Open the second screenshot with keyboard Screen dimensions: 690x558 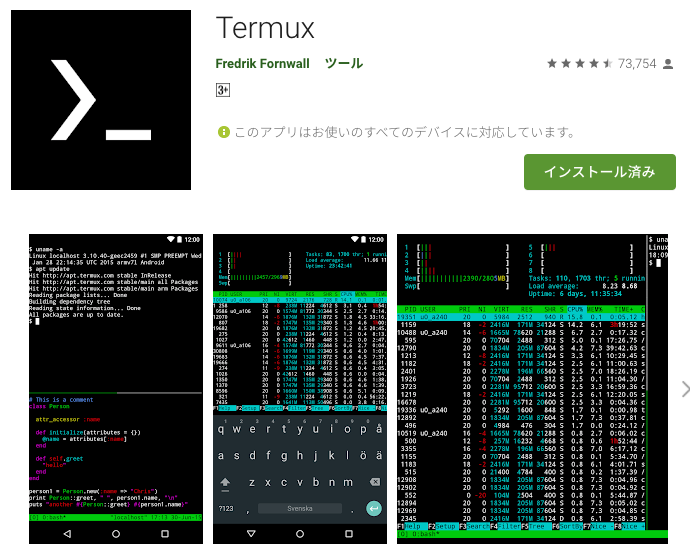(300, 389)
